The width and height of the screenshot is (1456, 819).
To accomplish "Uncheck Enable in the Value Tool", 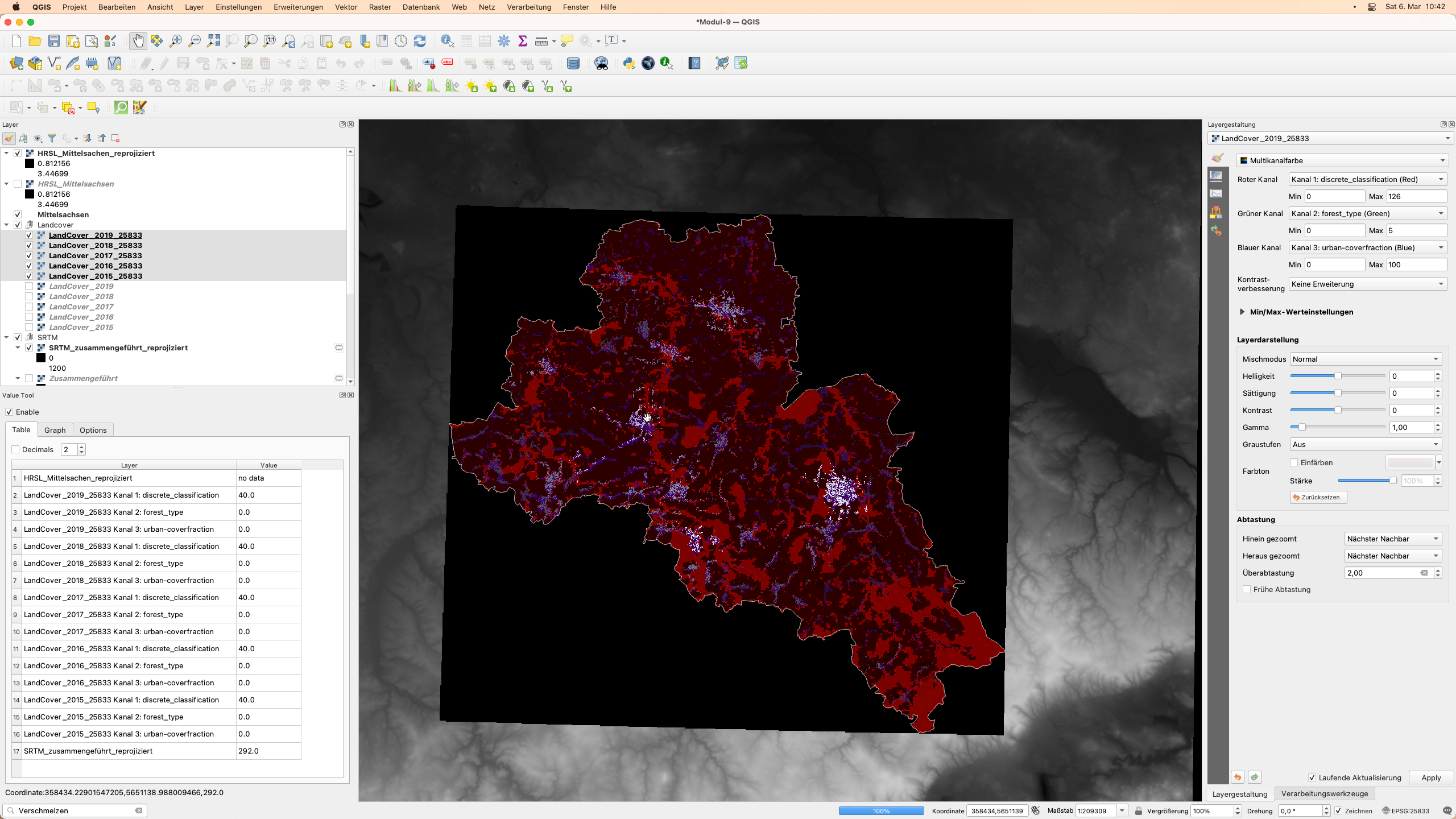I will [9, 412].
